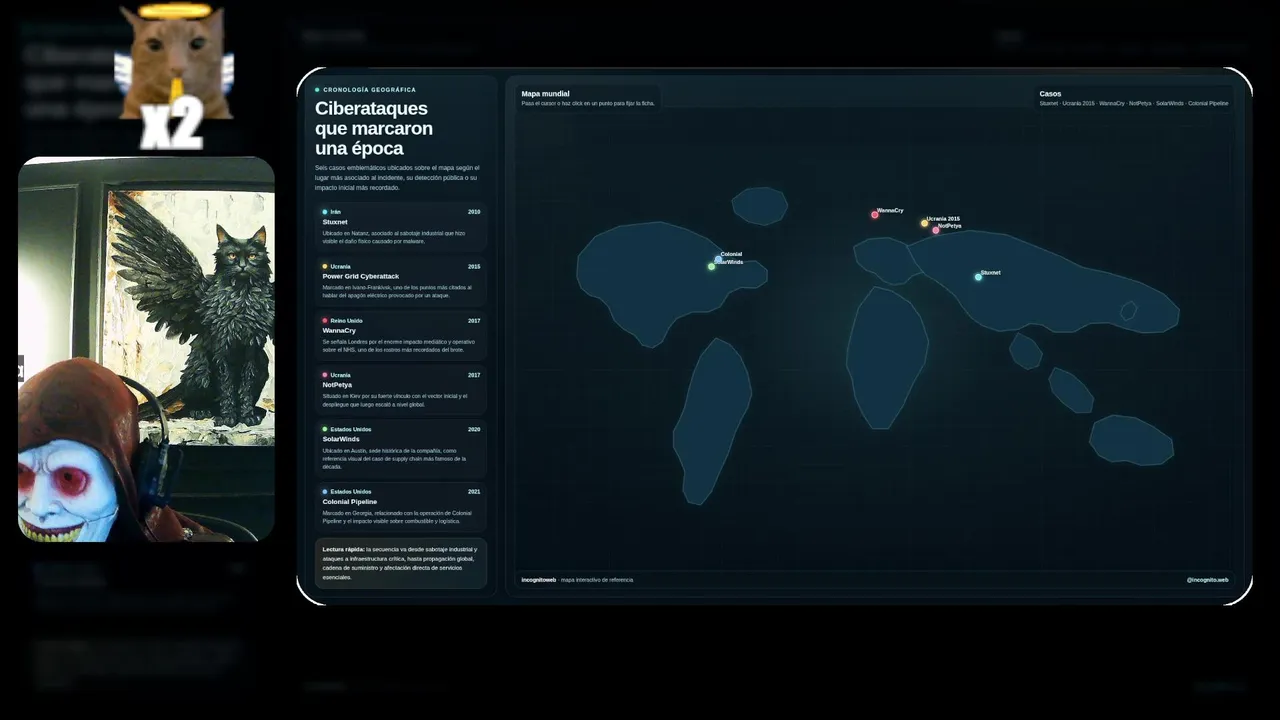
Task: Click the 'Ciberataques que marcaron una época' title
Action: click(374, 128)
